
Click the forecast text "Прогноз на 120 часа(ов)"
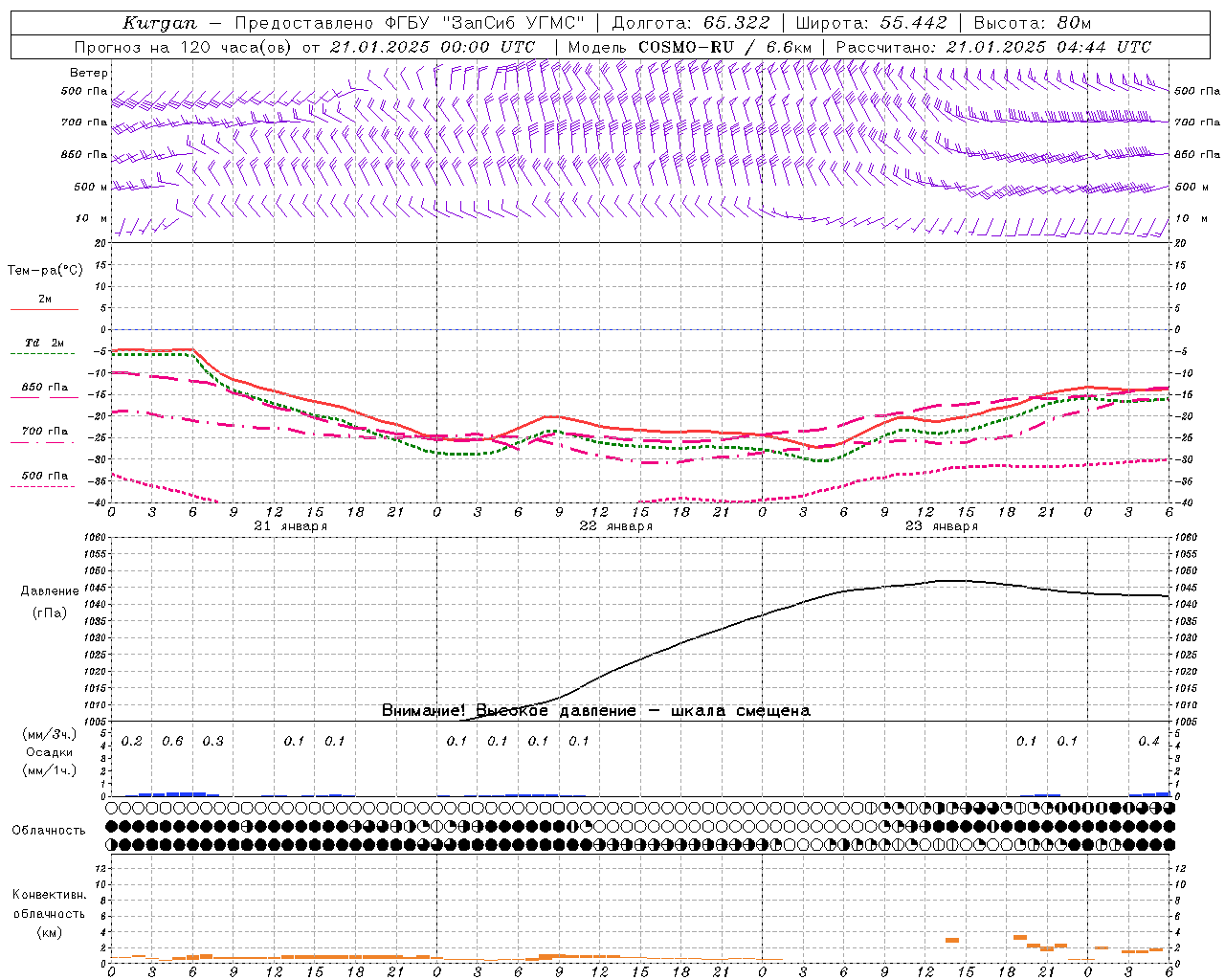click(x=184, y=47)
